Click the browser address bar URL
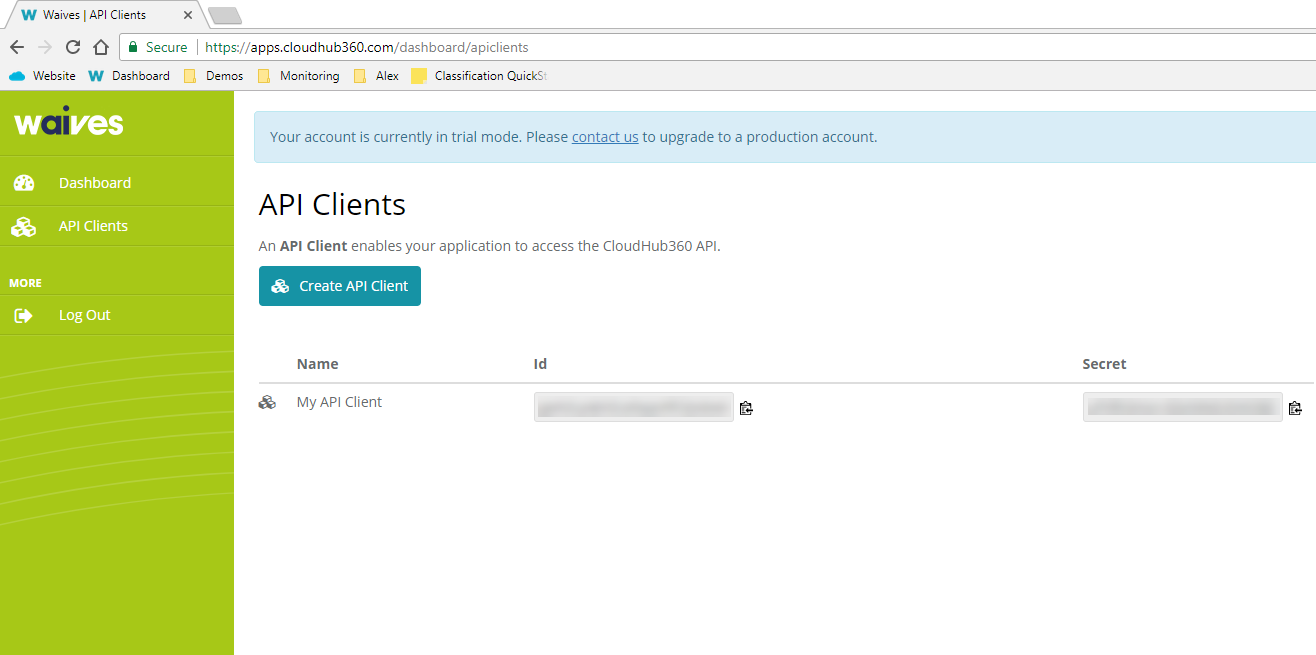 point(367,47)
